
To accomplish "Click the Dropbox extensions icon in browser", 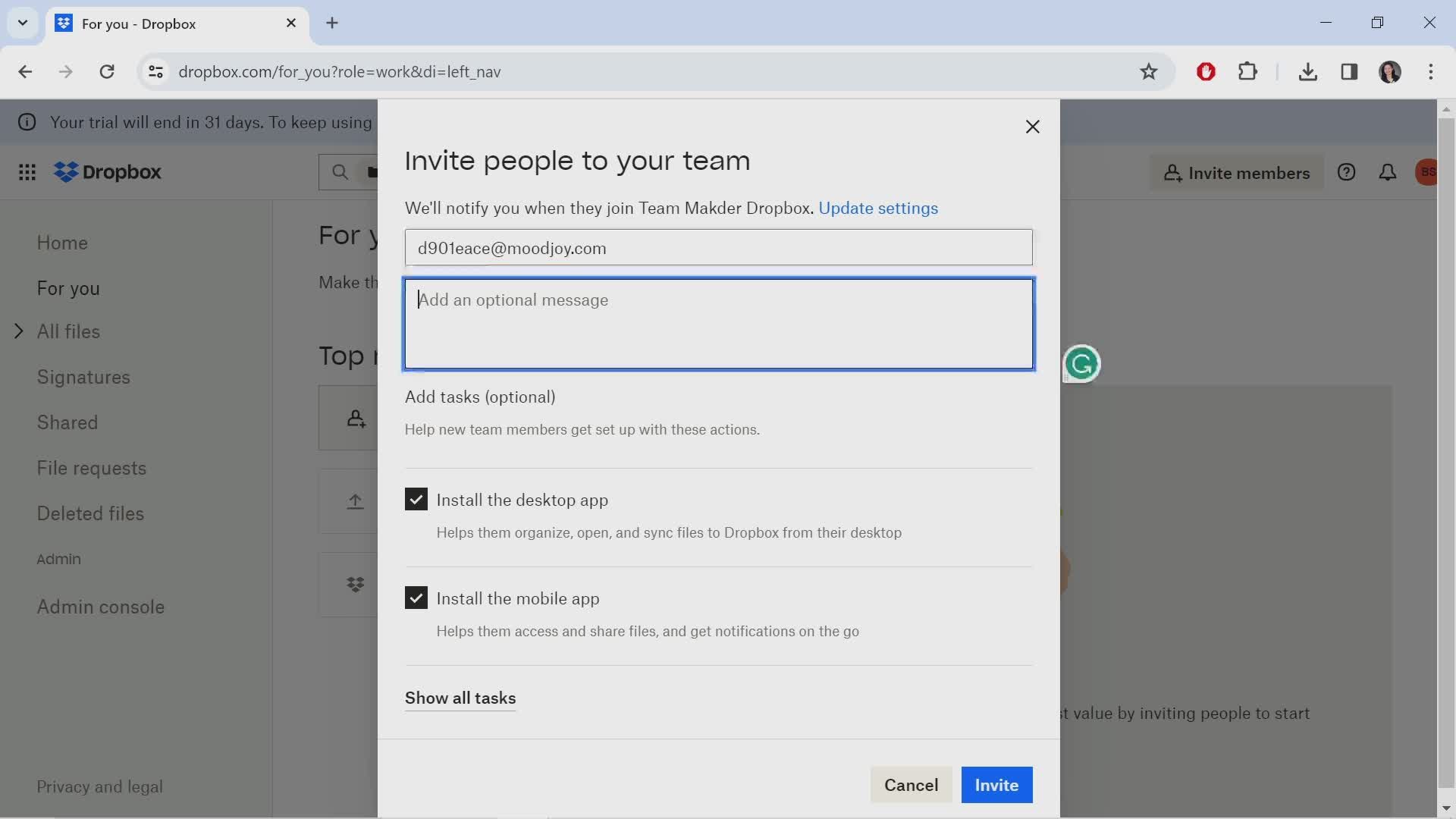I will pos(1249,71).
